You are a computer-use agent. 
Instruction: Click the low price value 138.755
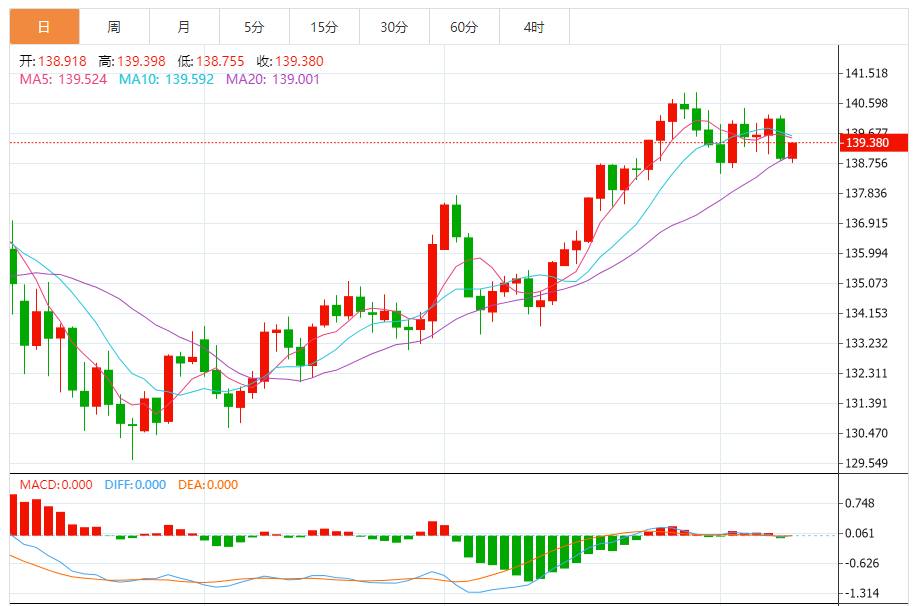[x=220, y=61]
